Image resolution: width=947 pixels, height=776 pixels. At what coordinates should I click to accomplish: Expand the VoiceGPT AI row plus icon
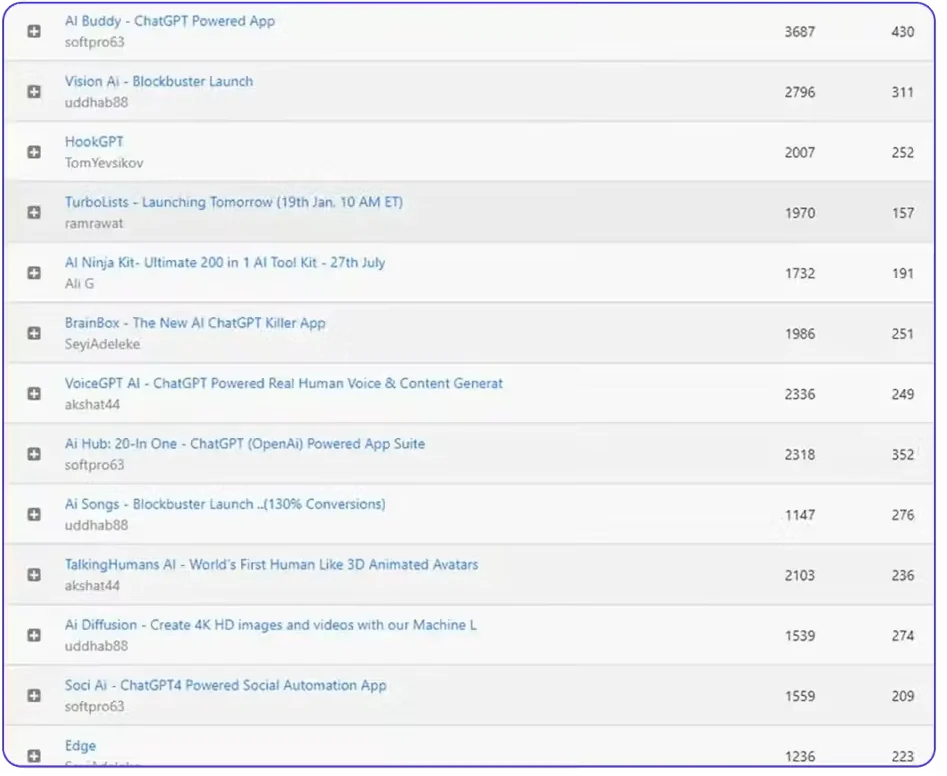click(34, 394)
